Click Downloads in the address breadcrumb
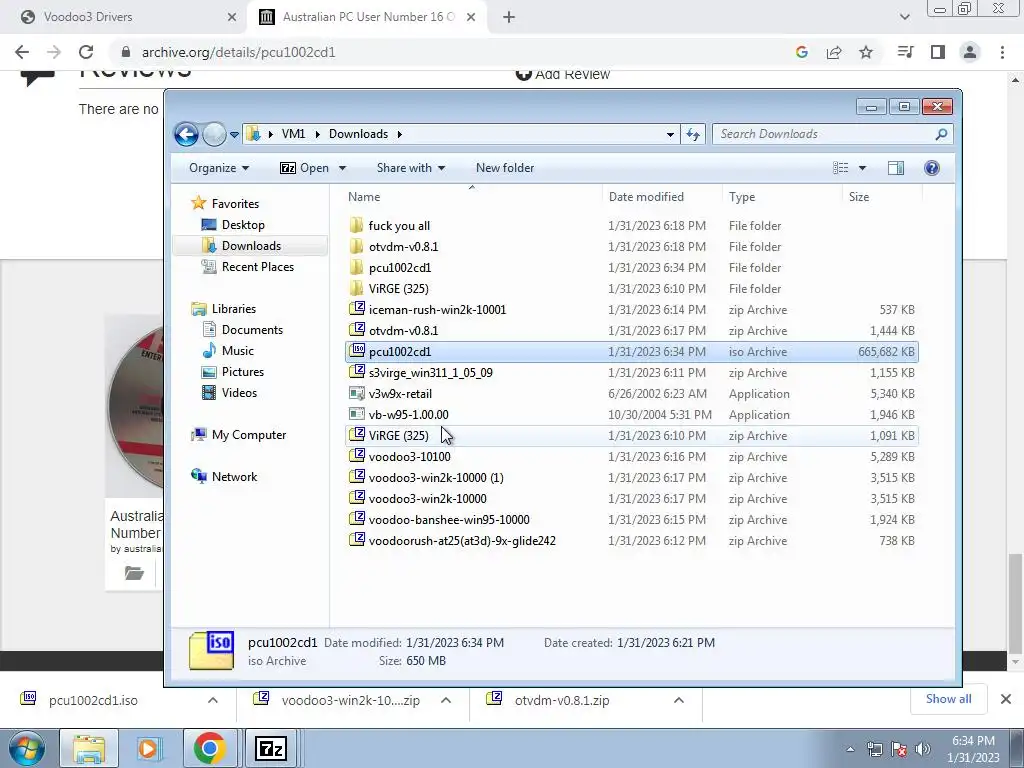 [x=358, y=134]
